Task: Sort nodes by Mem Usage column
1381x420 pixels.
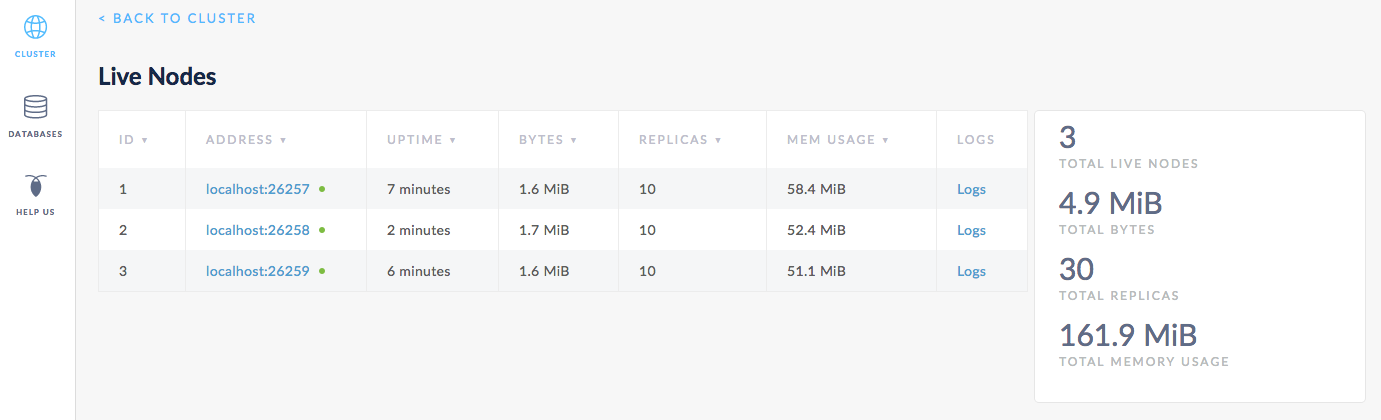Action: point(830,140)
